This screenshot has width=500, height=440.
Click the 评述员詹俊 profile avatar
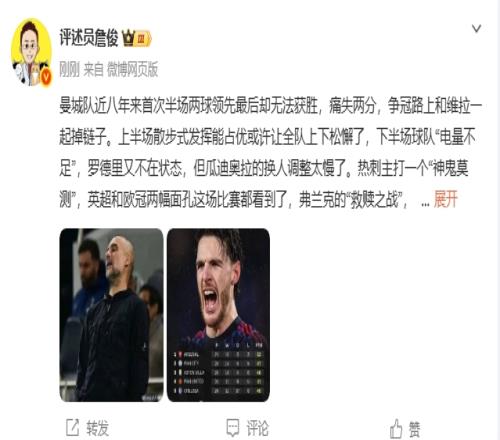[x=31, y=52]
